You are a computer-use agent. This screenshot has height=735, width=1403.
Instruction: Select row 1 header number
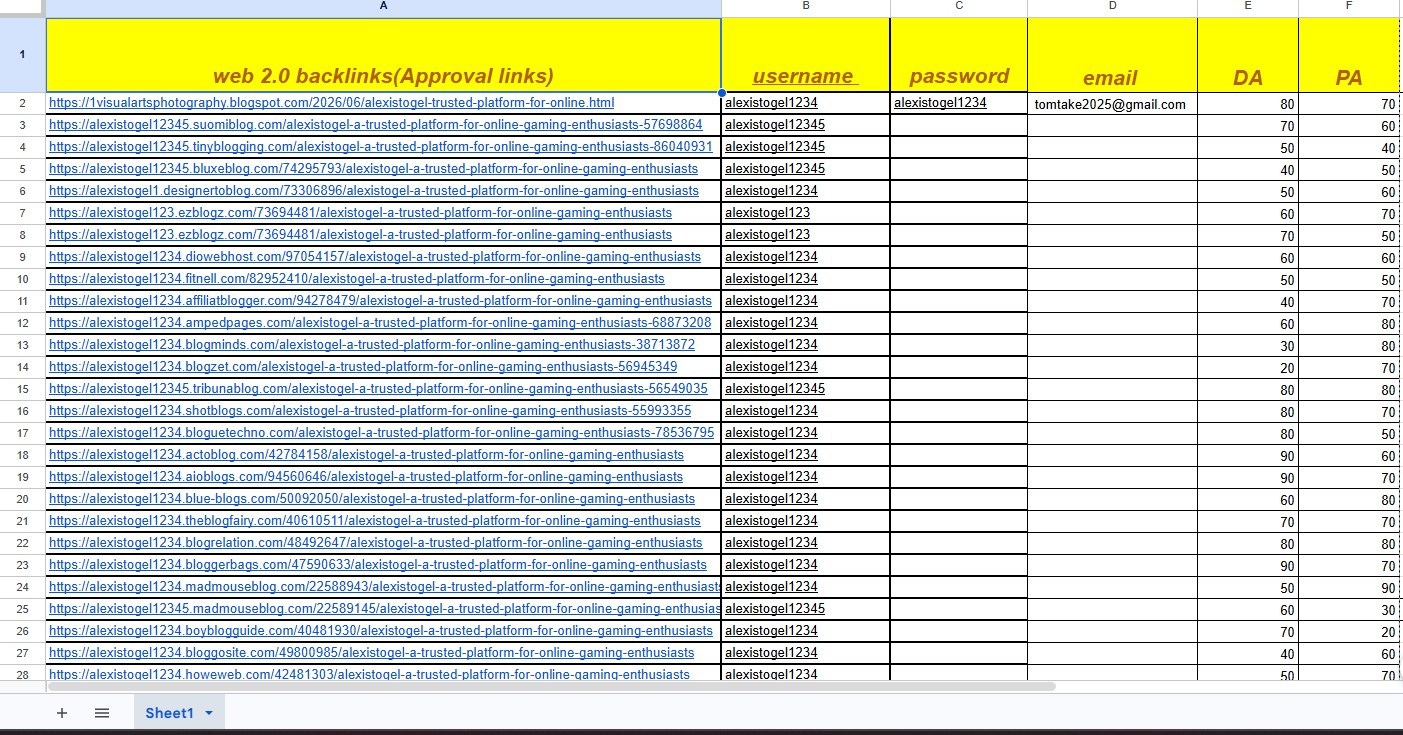23,55
